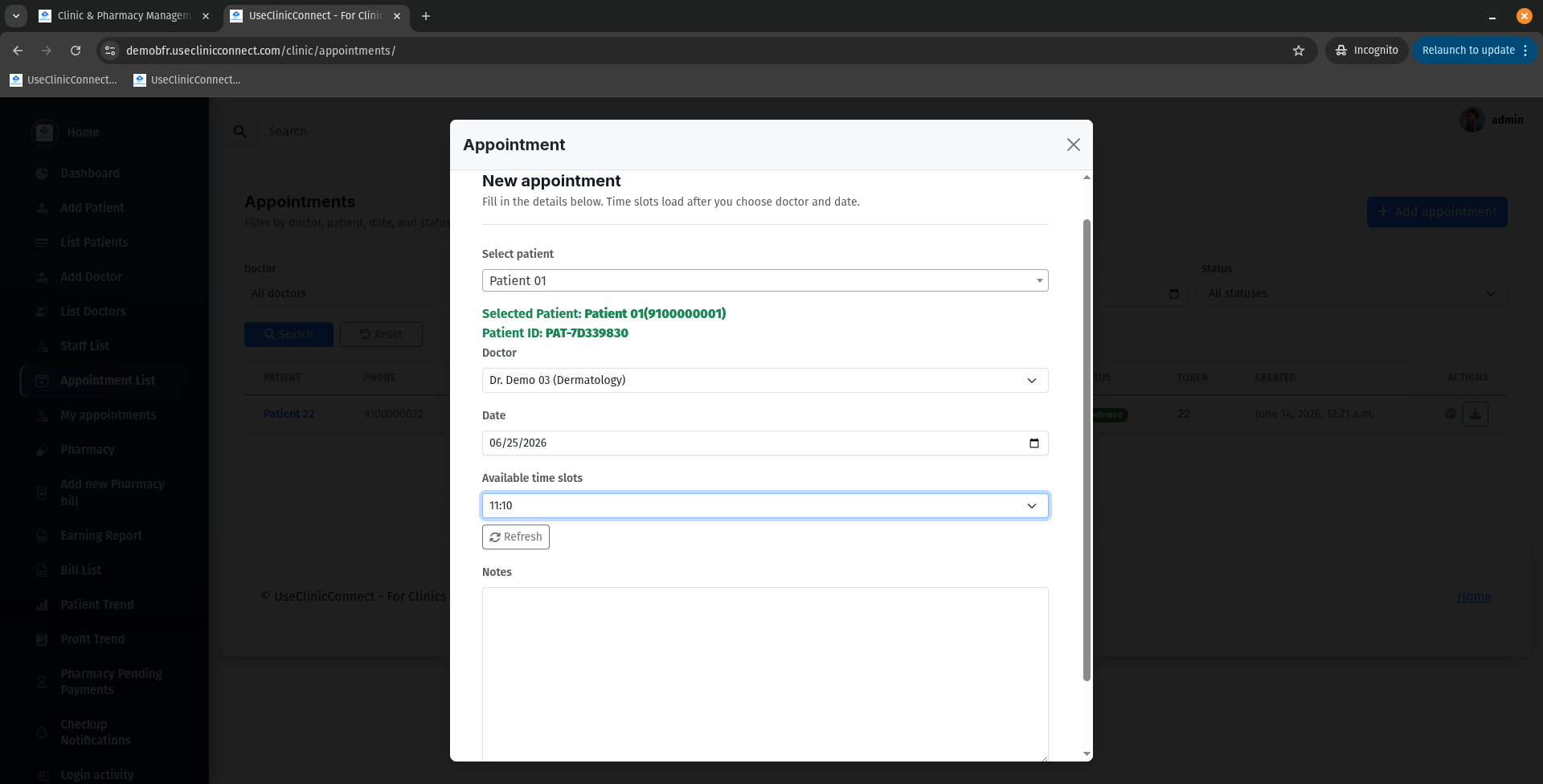Open Add Doctor in the sidebar

coord(91,277)
